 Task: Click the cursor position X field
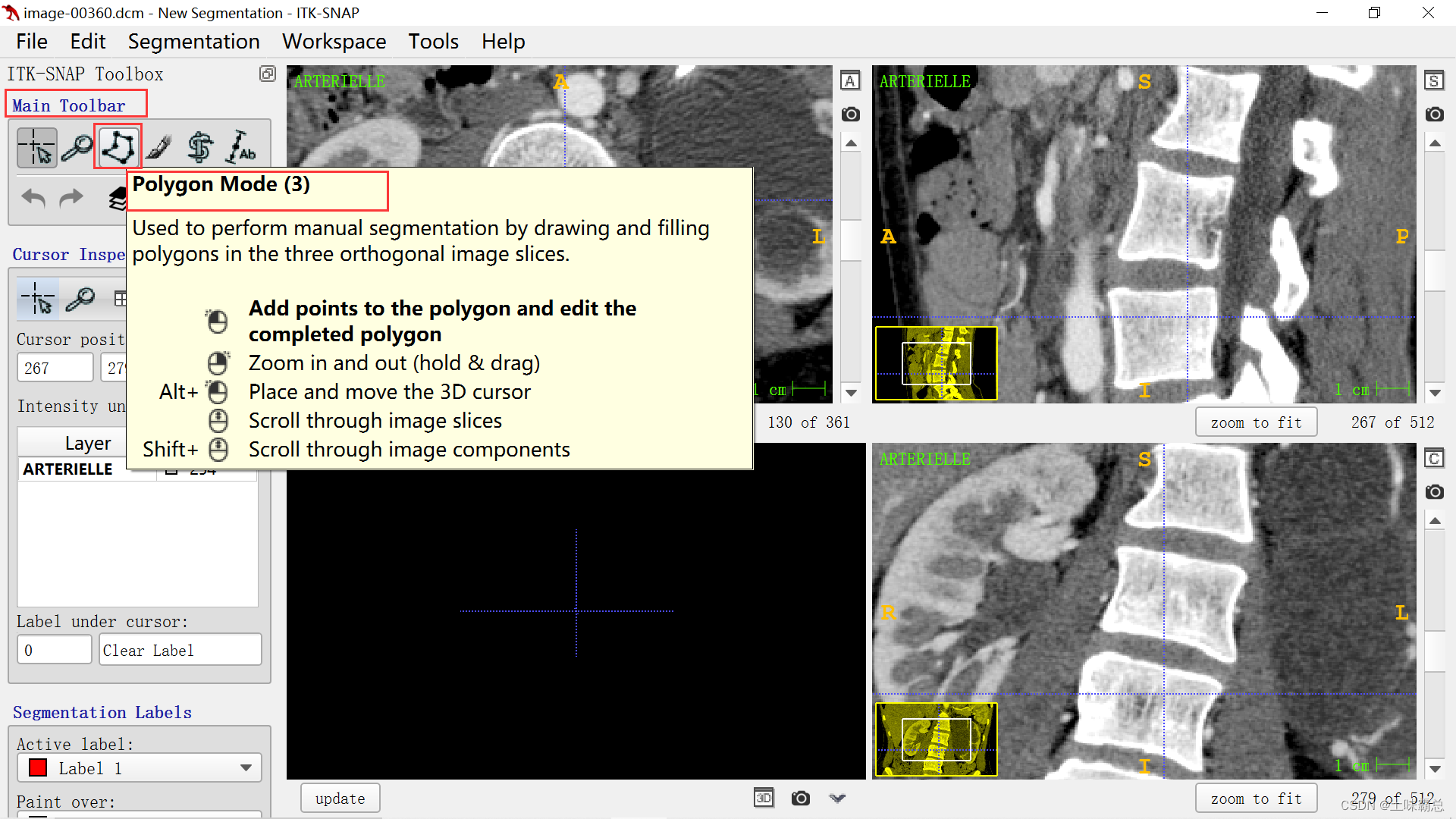(x=55, y=368)
